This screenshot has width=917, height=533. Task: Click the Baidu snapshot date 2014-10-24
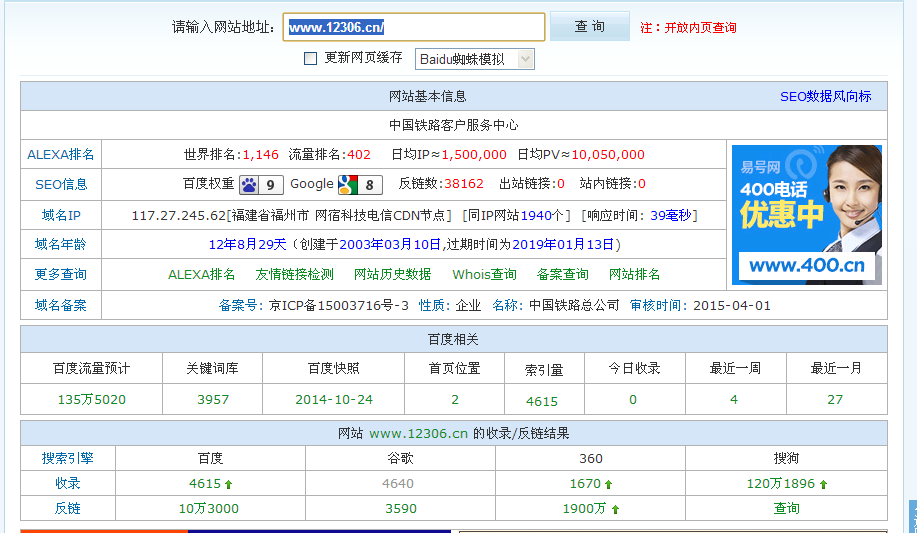point(334,400)
